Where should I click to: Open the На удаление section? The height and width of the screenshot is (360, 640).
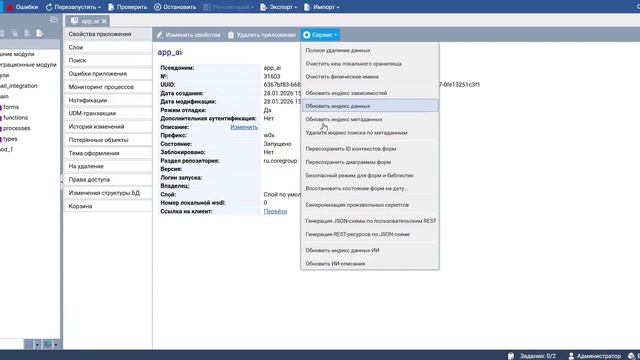pos(108,167)
